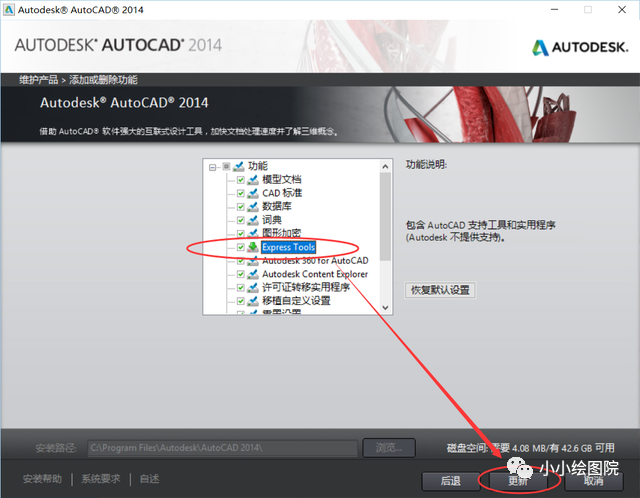Click the 后退 back button
The width and height of the screenshot is (640, 498).
coord(451,481)
